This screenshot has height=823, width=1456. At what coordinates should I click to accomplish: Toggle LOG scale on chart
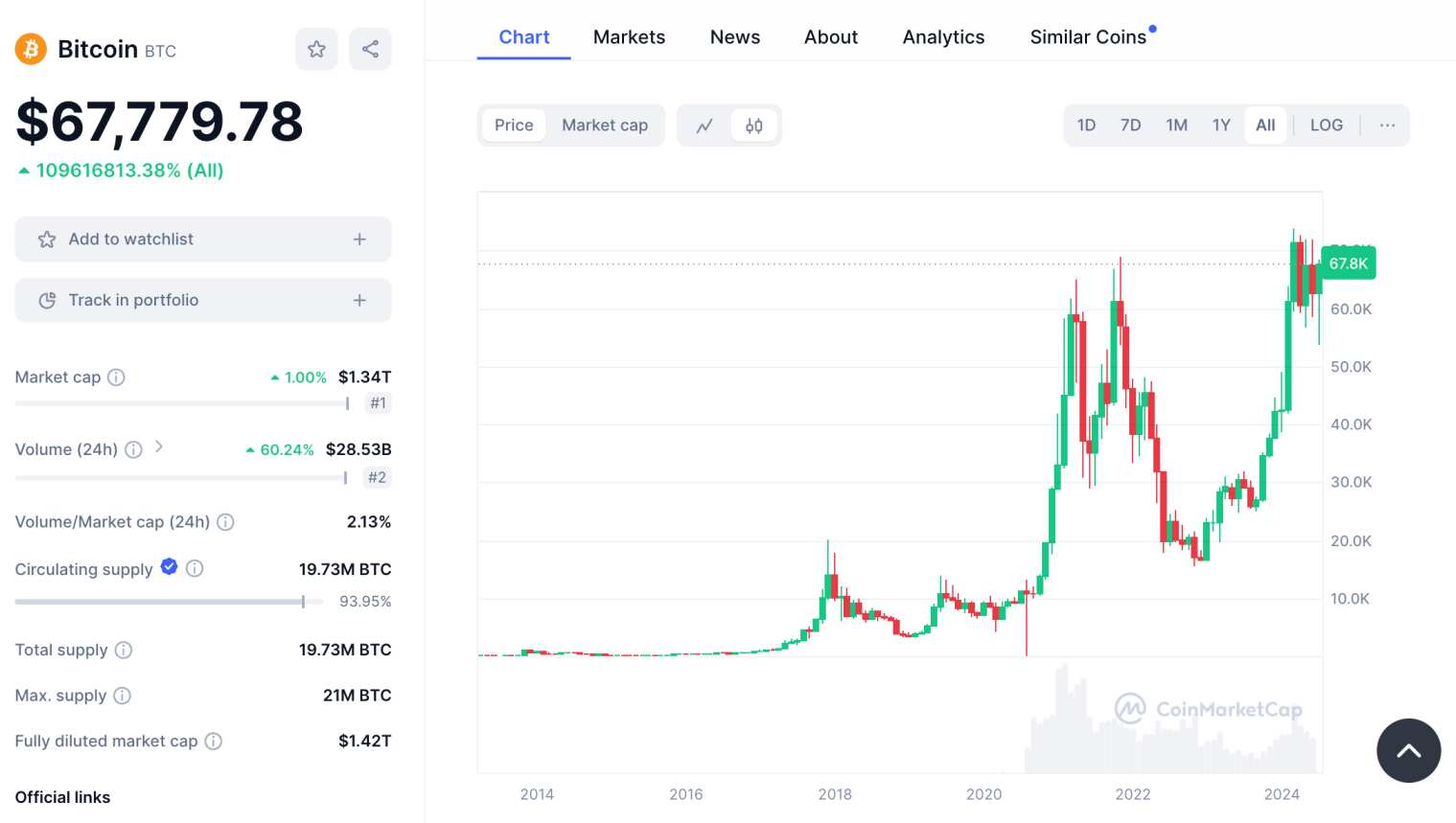pyautogui.click(x=1327, y=126)
